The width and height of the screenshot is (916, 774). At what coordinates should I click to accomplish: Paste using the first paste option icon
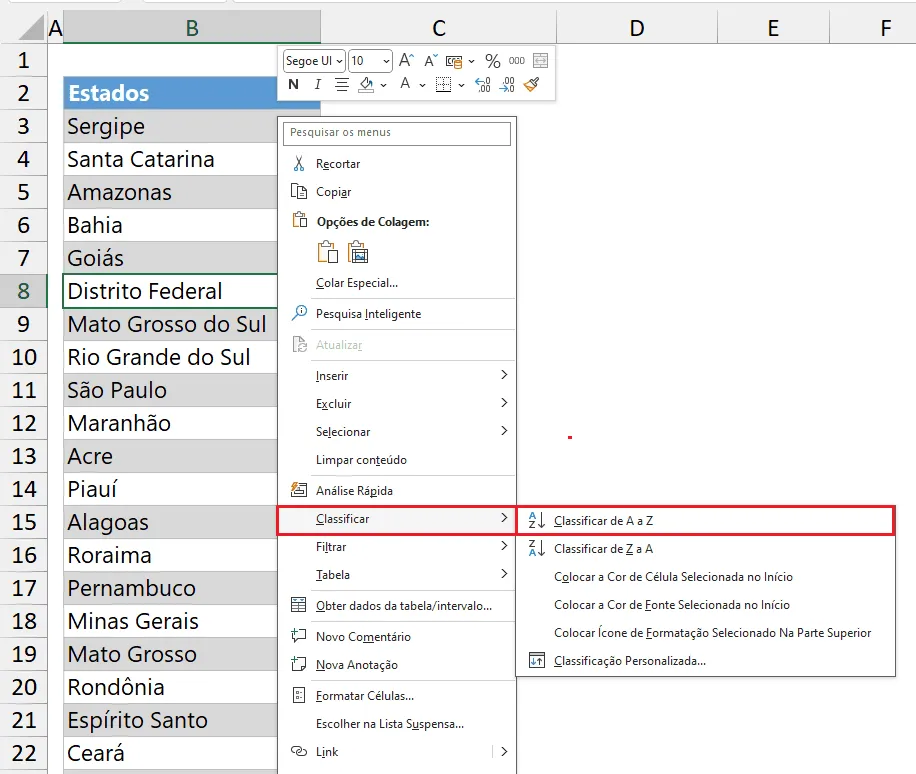pyautogui.click(x=328, y=252)
